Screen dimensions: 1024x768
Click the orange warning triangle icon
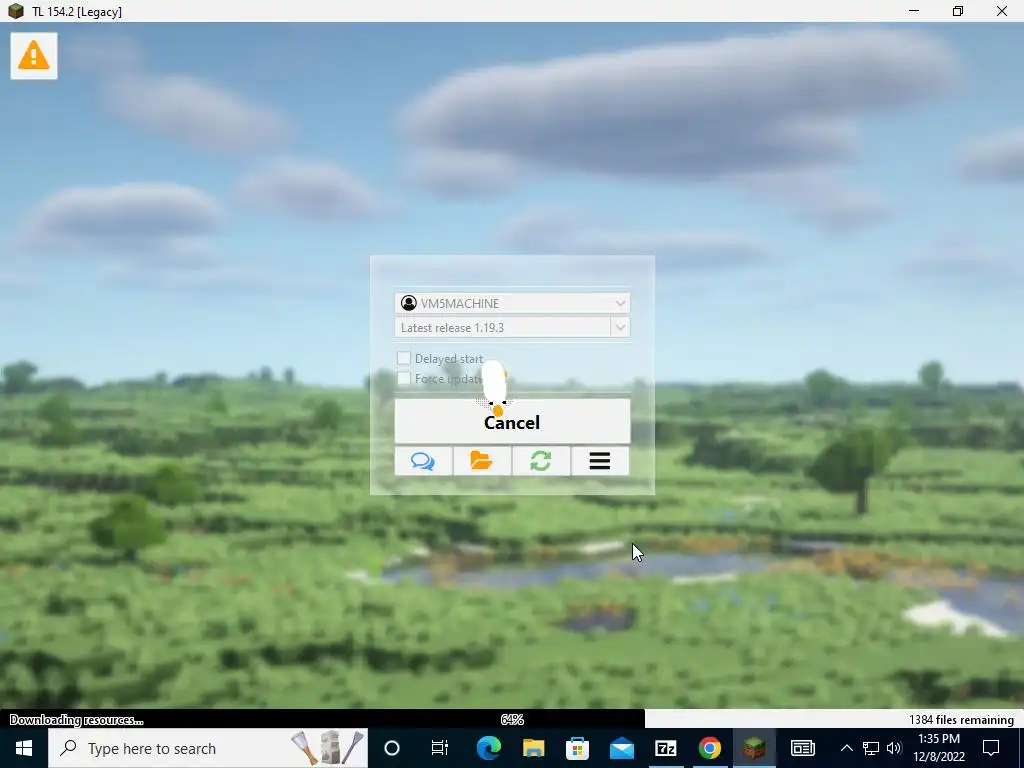point(34,56)
